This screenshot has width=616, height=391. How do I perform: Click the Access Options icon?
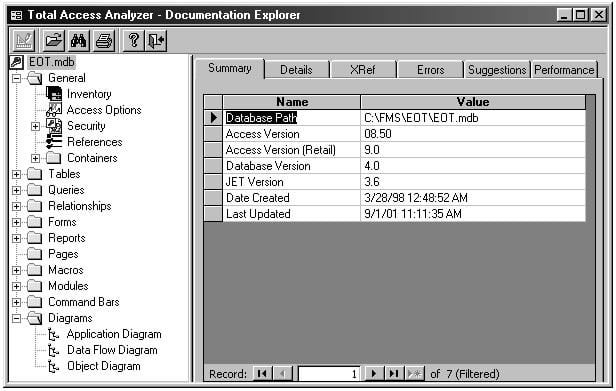[54, 110]
